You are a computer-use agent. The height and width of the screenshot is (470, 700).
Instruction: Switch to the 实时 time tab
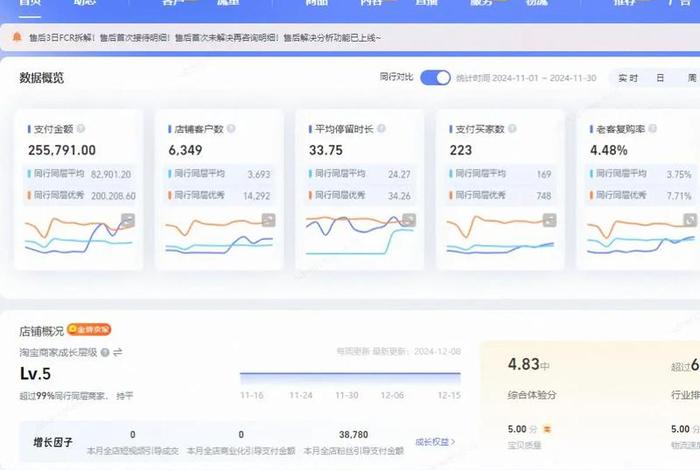(628, 78)
